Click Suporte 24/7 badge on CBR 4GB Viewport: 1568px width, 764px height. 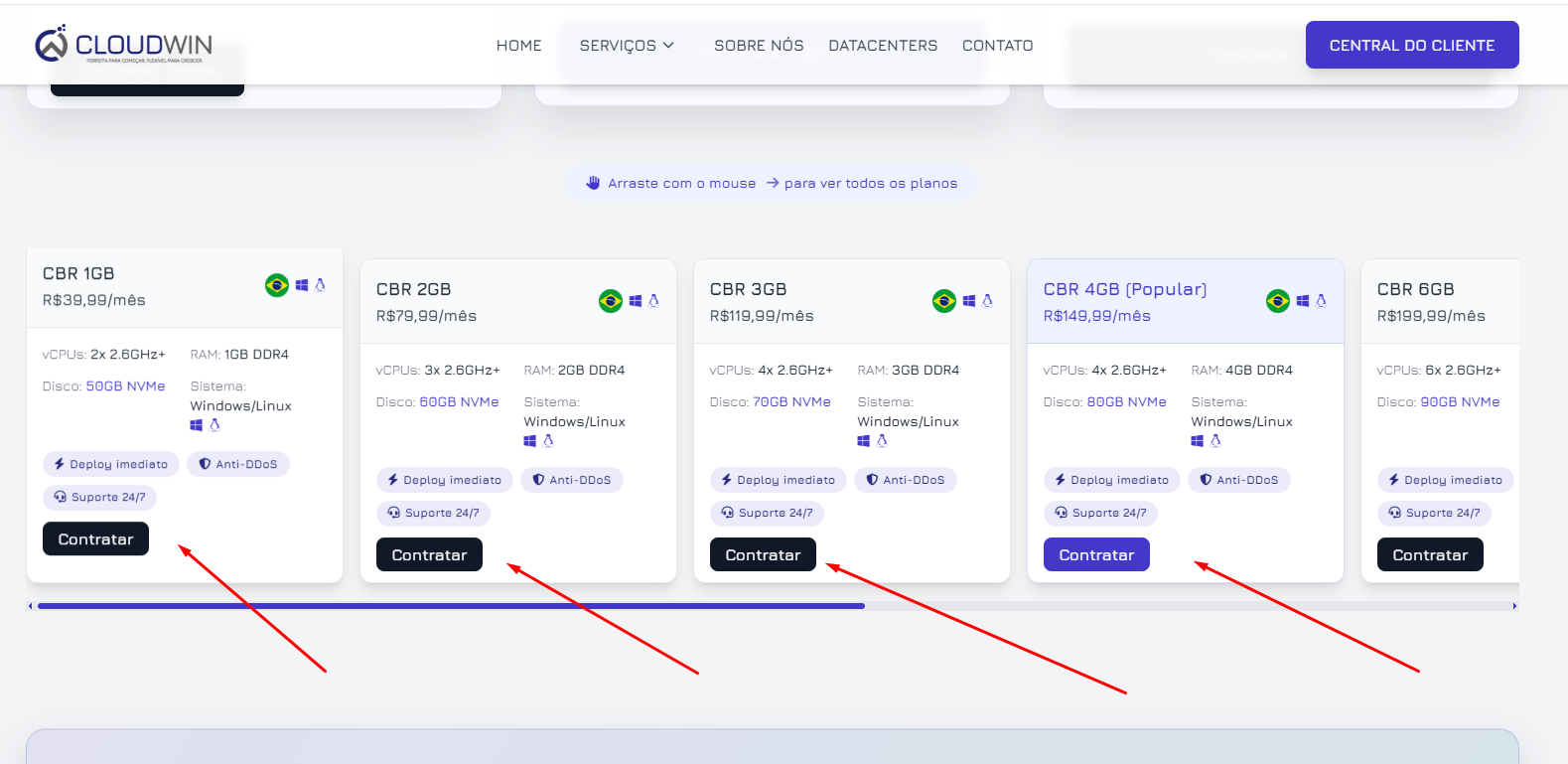click(1101, 513)
